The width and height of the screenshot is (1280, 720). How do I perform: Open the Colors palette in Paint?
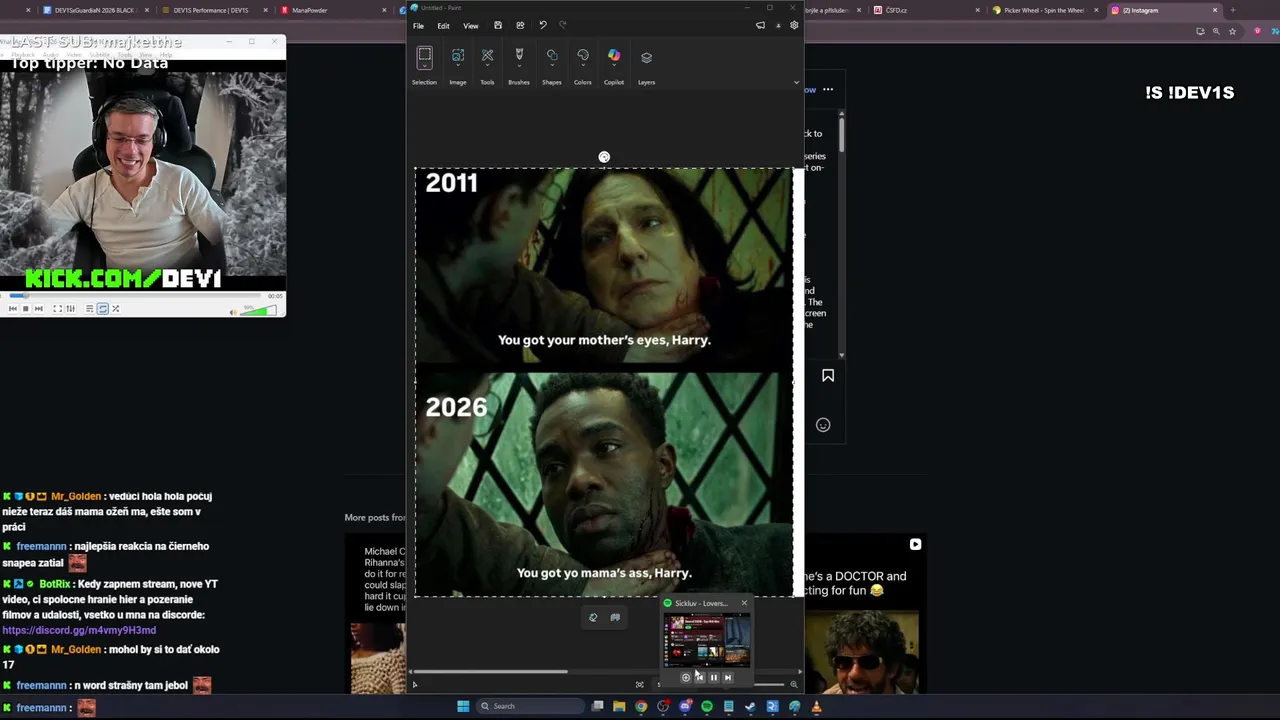(583, 56)
